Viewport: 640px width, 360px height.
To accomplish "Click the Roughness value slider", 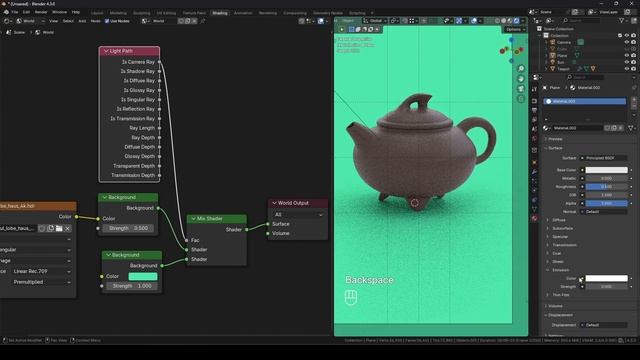I will 606,187.
